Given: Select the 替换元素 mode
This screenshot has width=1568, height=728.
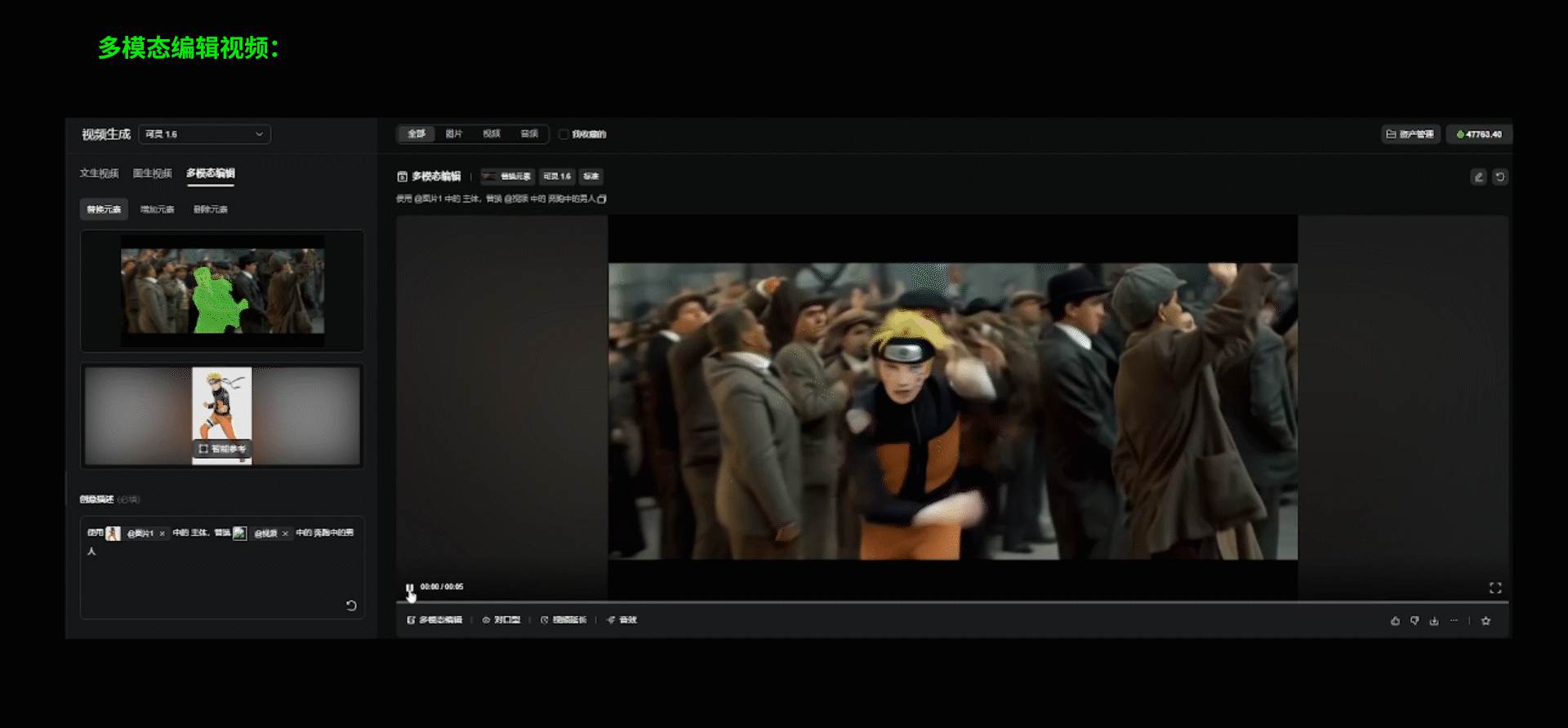Looking at the screenshot, I should (104, 210).
